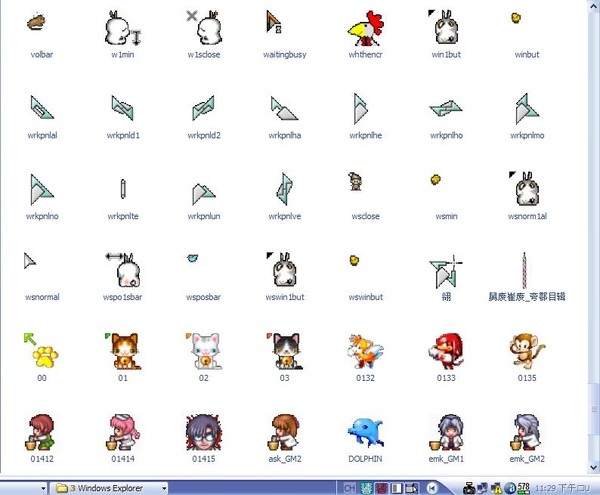
Task: Select the emk_GM1 character file
Action: (x=446, y=432)
